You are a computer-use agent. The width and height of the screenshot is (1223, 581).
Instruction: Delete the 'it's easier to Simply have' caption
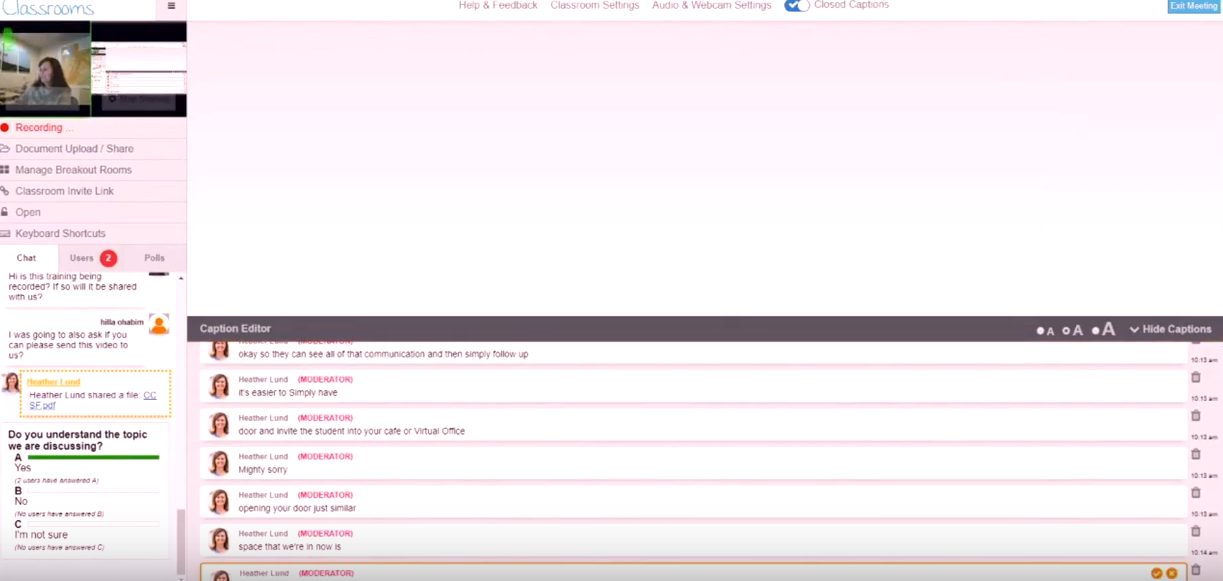point(1195,377)
